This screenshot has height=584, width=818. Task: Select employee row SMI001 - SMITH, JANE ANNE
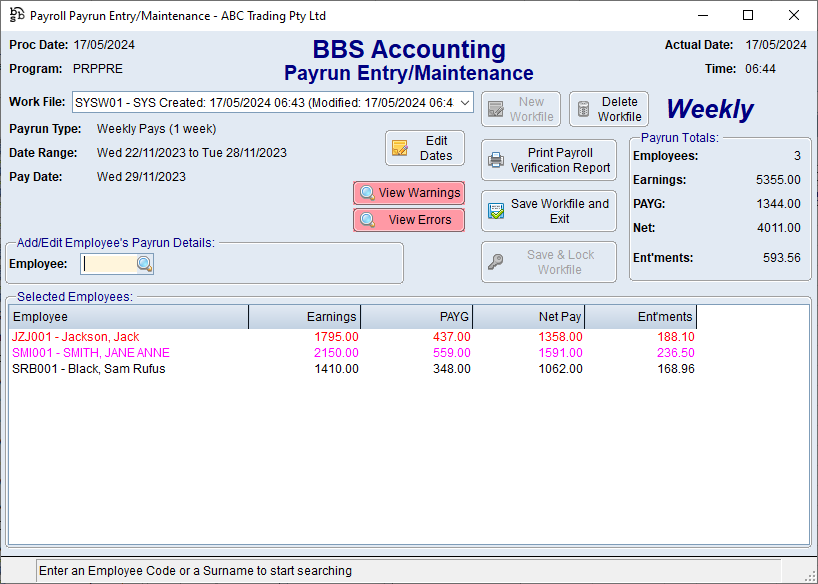(91, 353)
